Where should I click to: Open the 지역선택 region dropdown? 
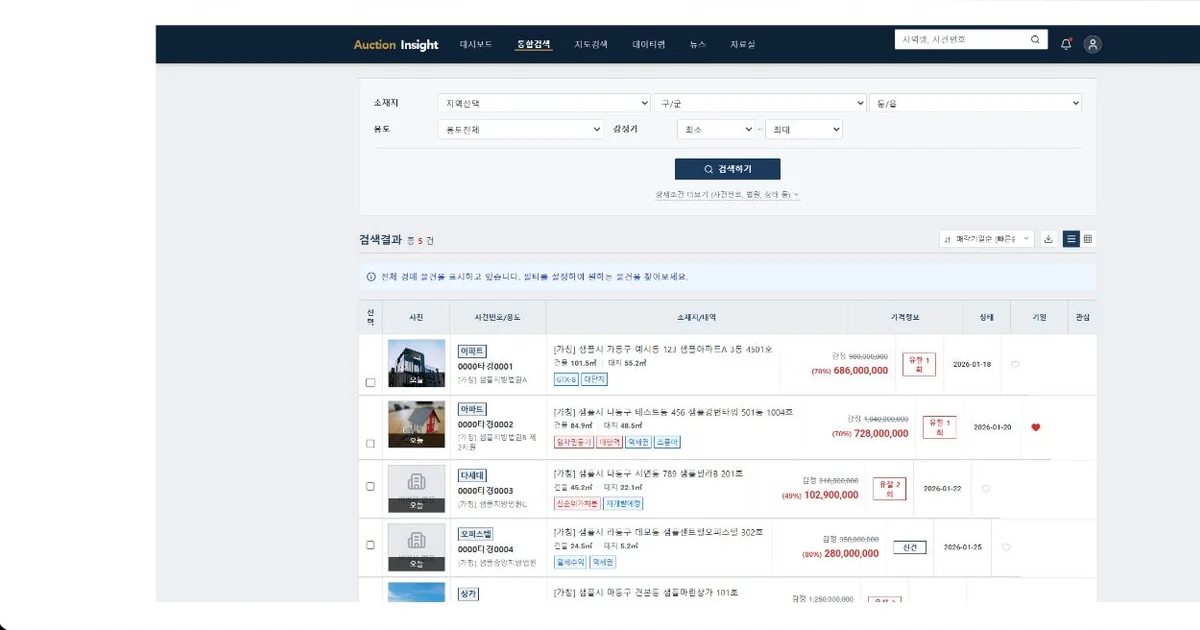point(544,103)
